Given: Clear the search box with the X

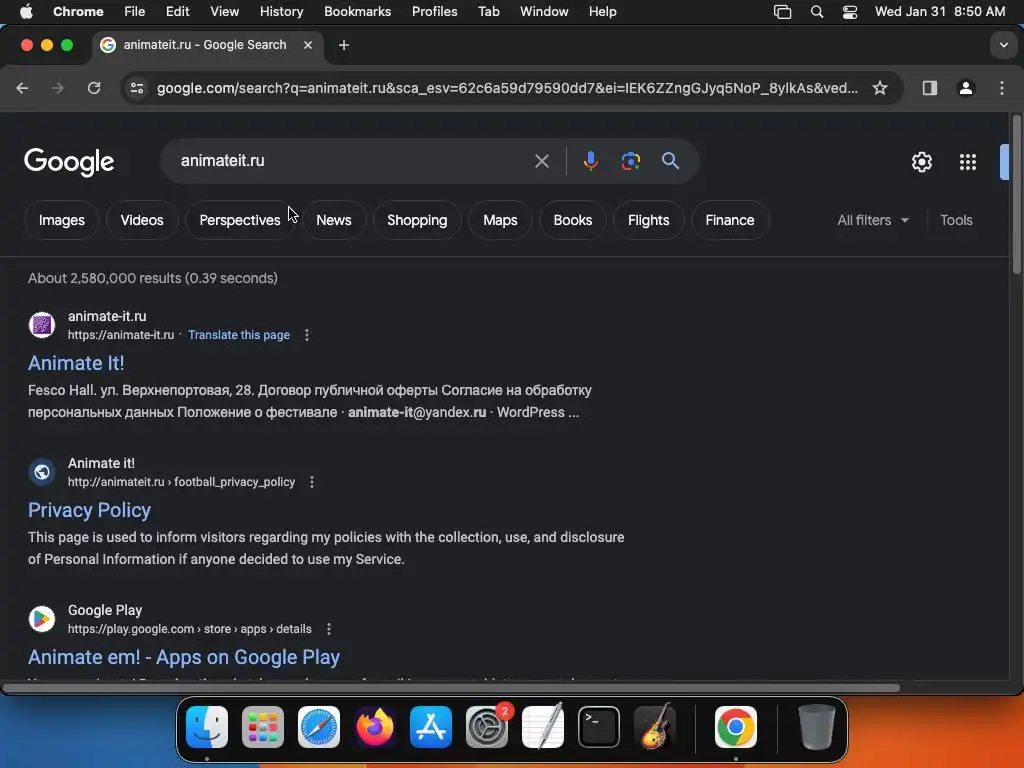Looking at the screenshot, I should [x=541, y=161].
